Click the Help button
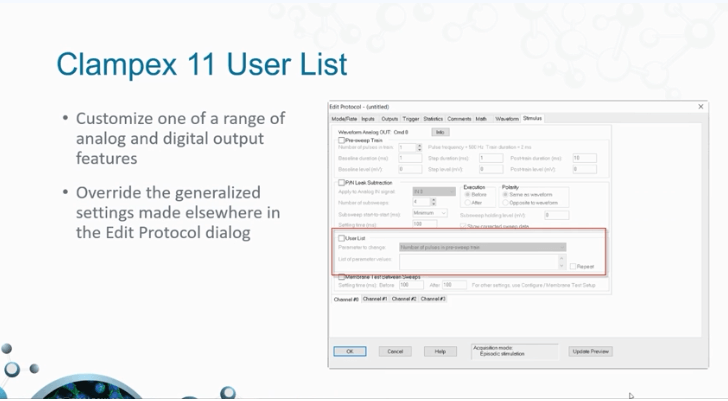This screenshot has height=401, width=728. (440, 351)
